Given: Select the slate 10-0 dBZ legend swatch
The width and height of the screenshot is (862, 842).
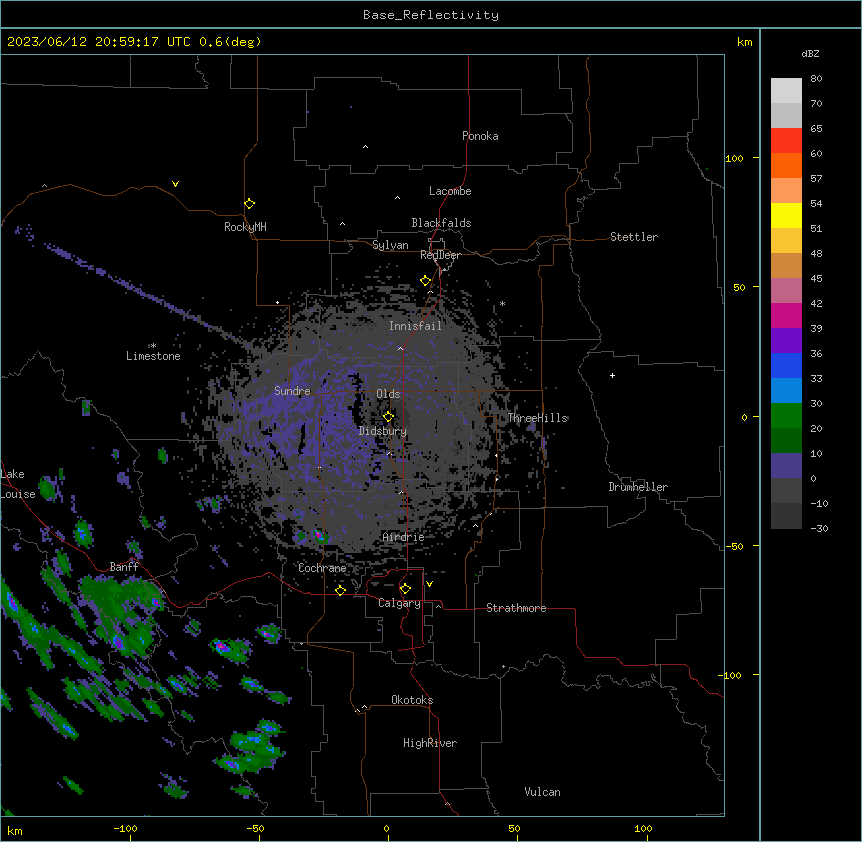Looking at the screenshot, I should (786, 466).
